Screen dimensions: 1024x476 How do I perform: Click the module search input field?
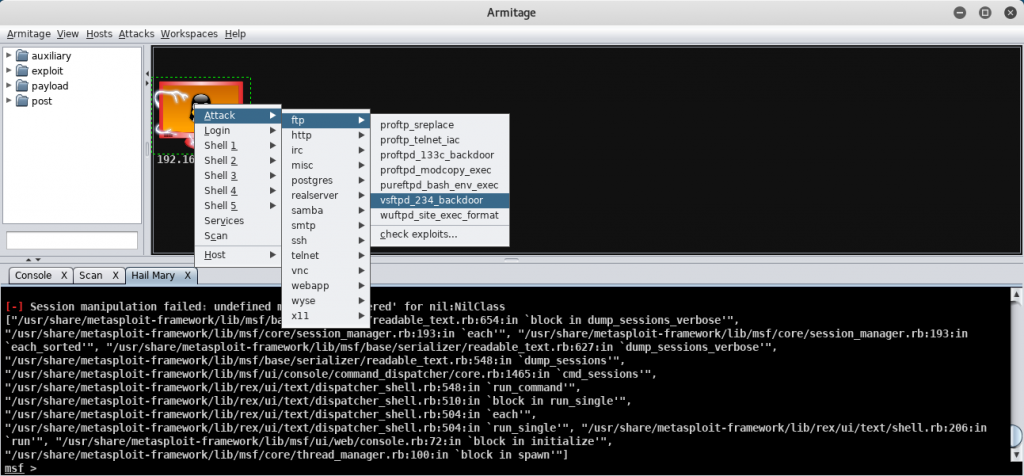pyautogui.click(x=72, y=240)
